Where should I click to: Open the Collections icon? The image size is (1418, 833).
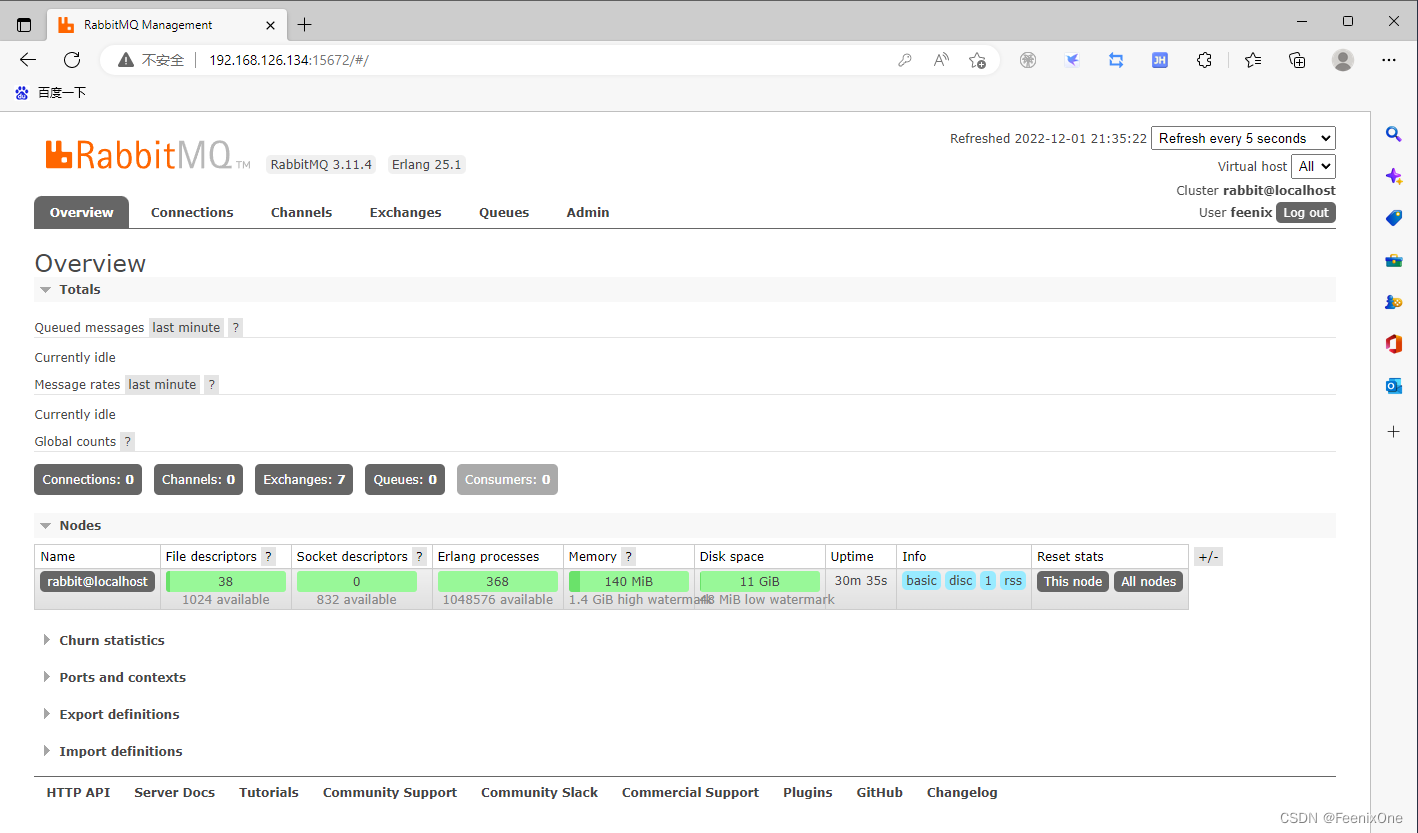(x=1297, y=60)
